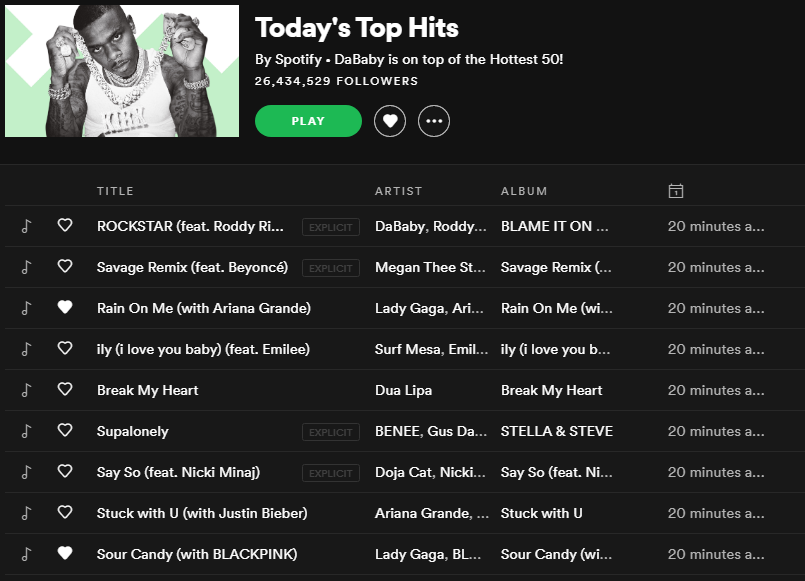
Task: Play ROCKSTAR using its note icon
Action: (26, 226)
